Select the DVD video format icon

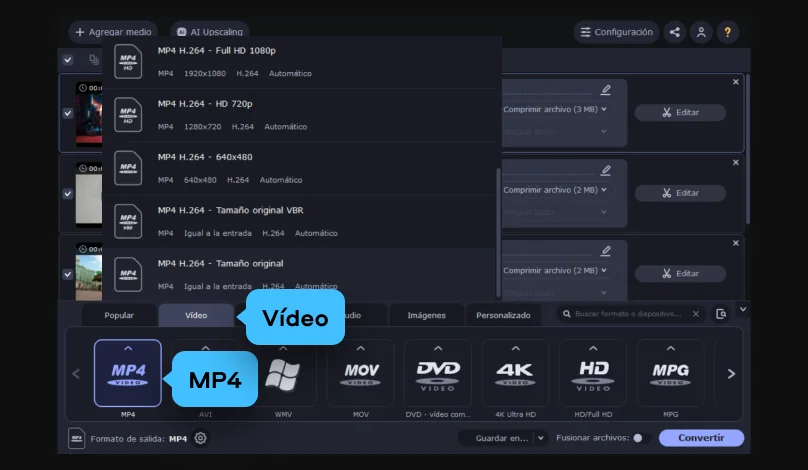click(x=438, y=373)
